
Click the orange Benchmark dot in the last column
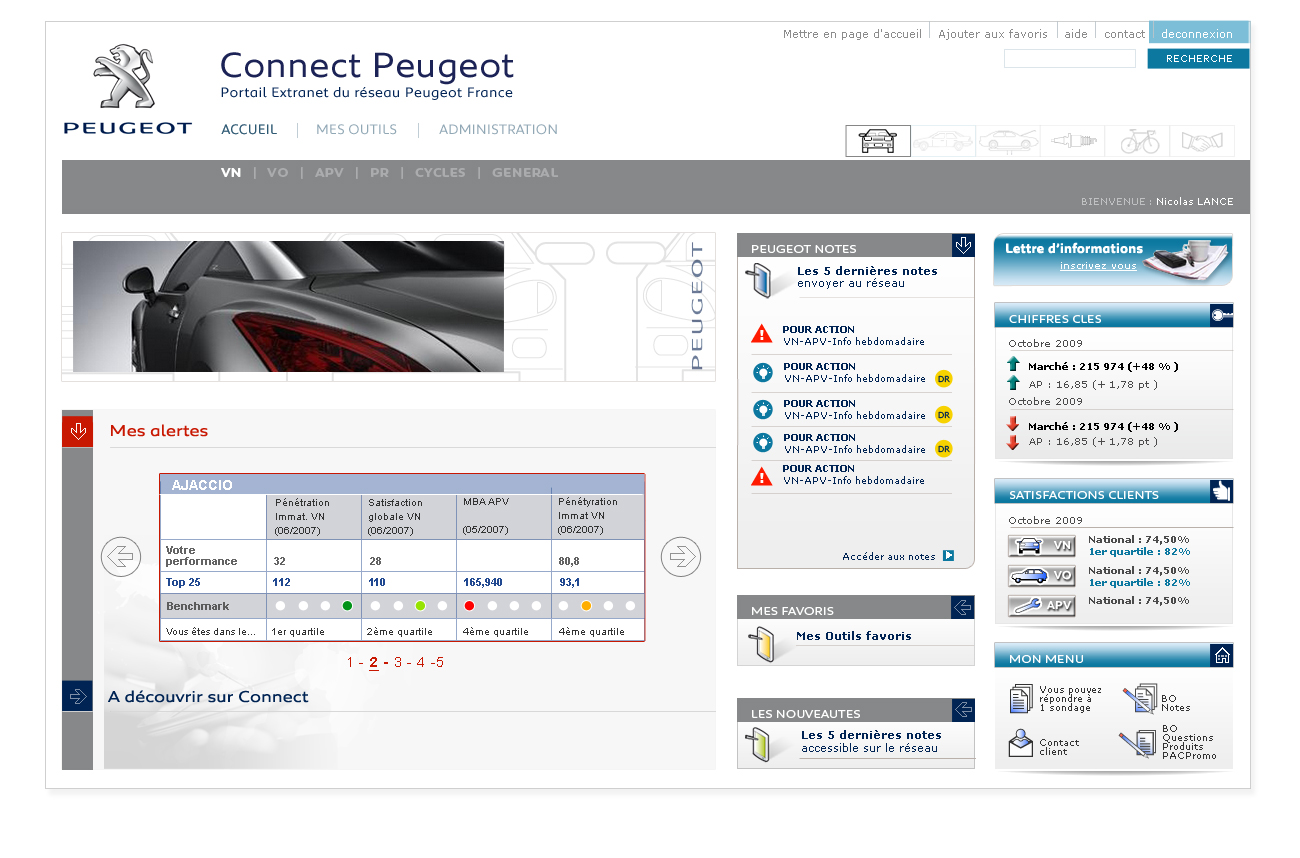tap(586, 606)
